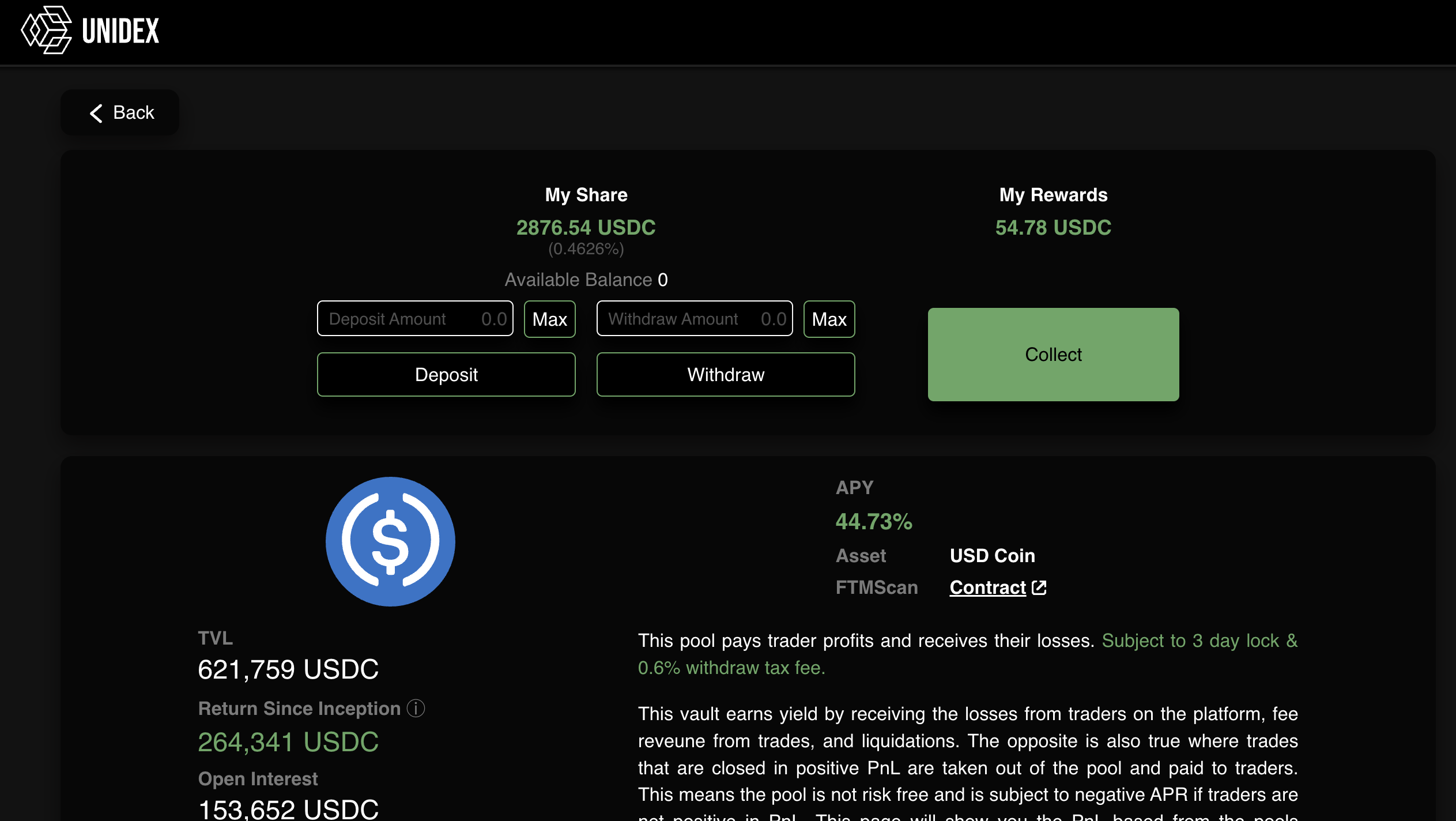Go back using the Back button
The image size is (1456, 821).
point(120,113)
